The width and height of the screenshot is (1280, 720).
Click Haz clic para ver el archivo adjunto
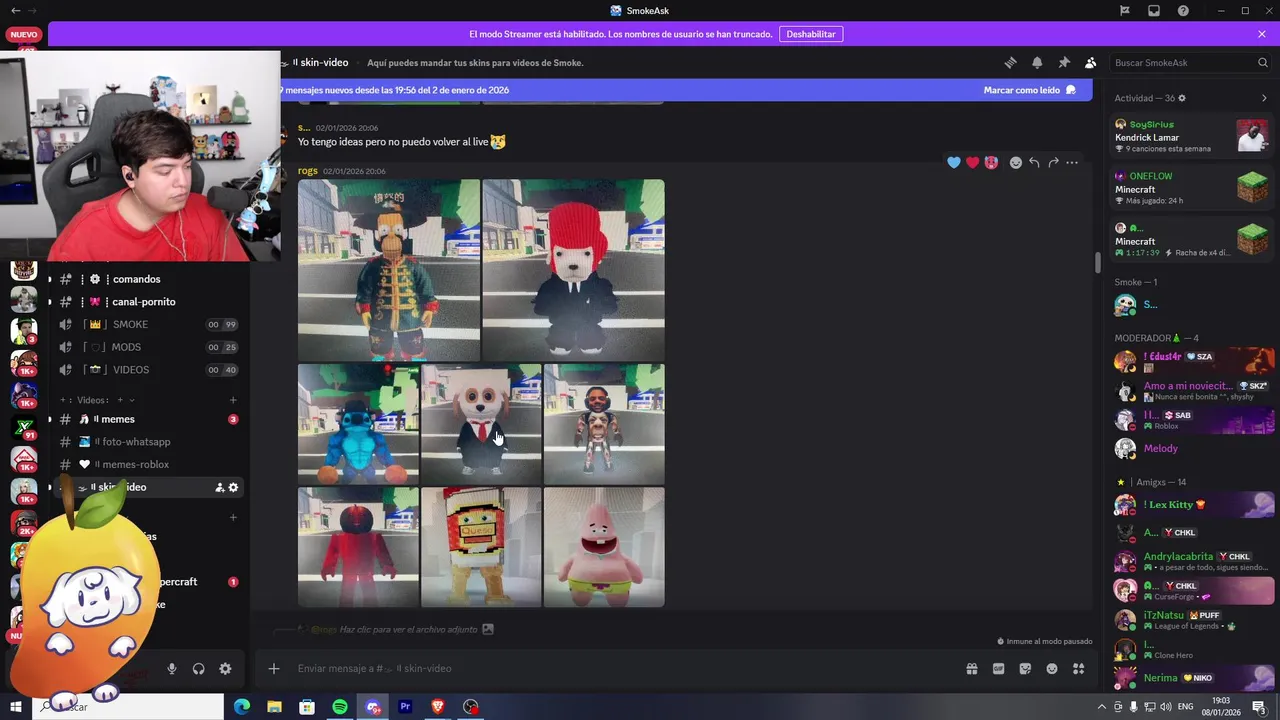[408, 630]
